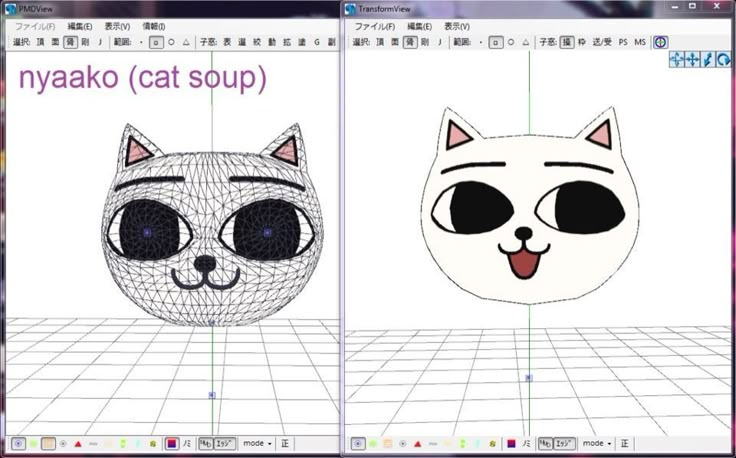Image resolution: width=736 pixels, height=458 pixels.
Task: Toggle MMD button in PMDView bottom bar
Action: coord(206,443)
